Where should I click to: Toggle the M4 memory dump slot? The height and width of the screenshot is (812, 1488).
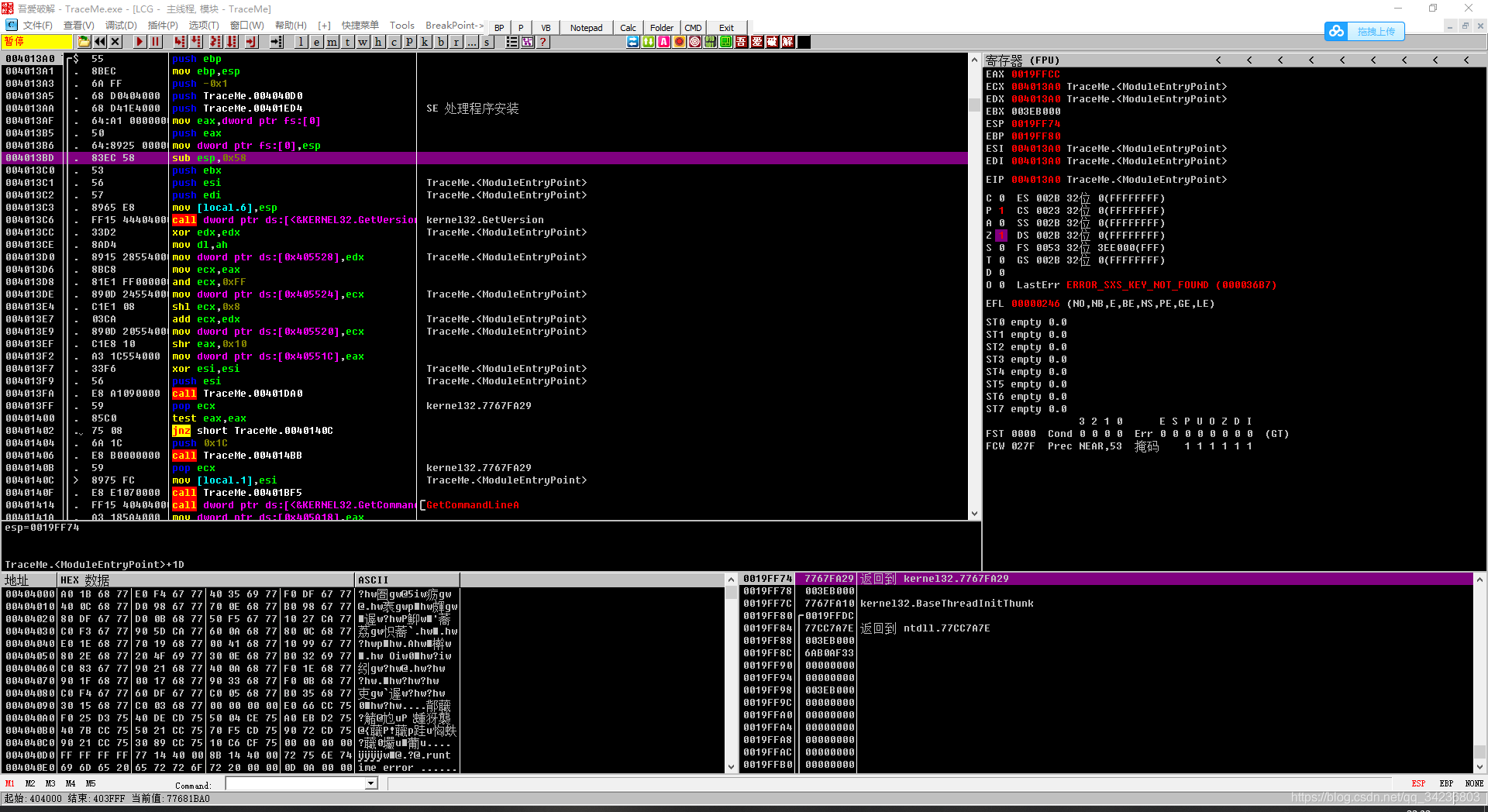71,783
